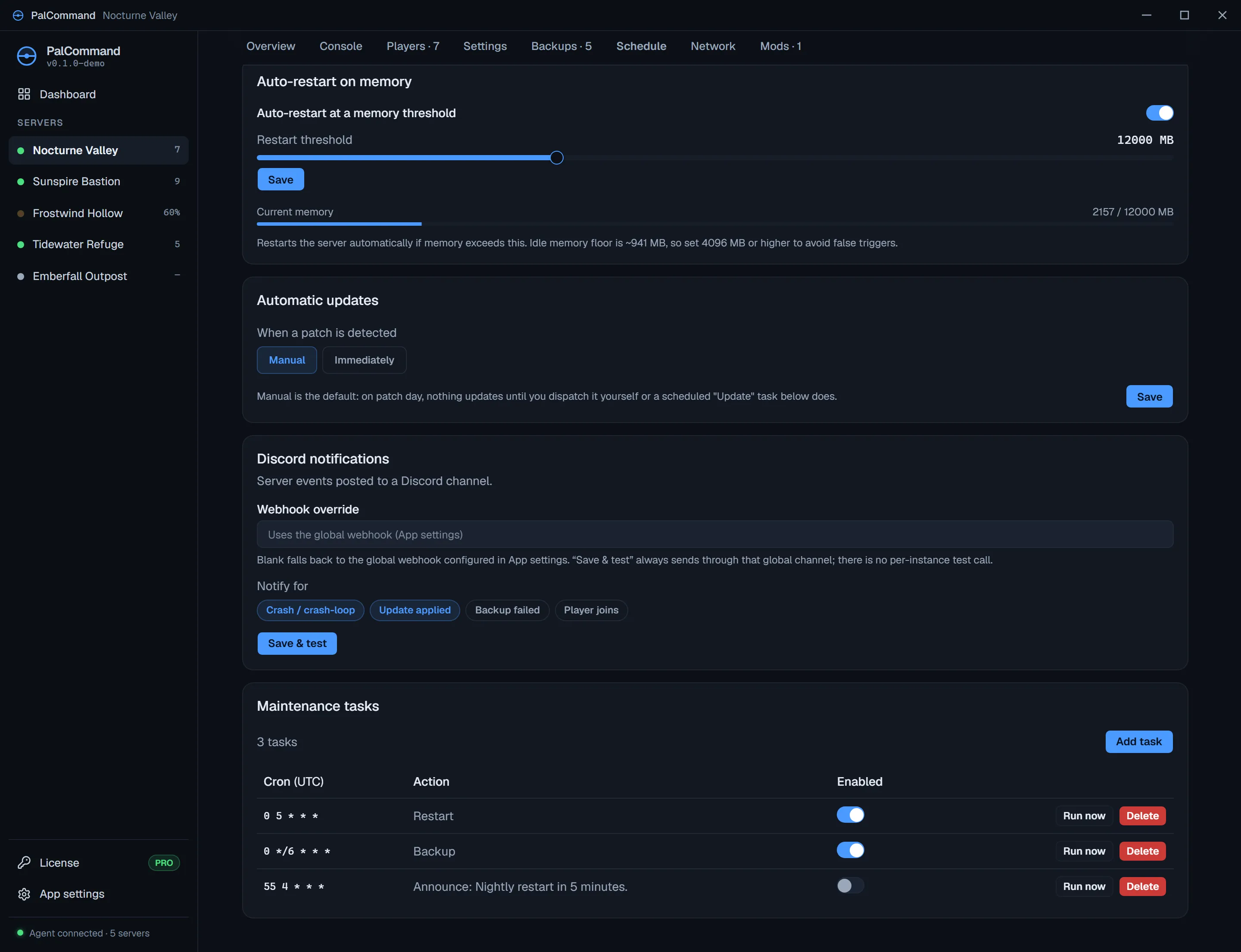Screen dimensions: 1241x952
Task: Click the App settings gear icon
Action: click(24, 894)
